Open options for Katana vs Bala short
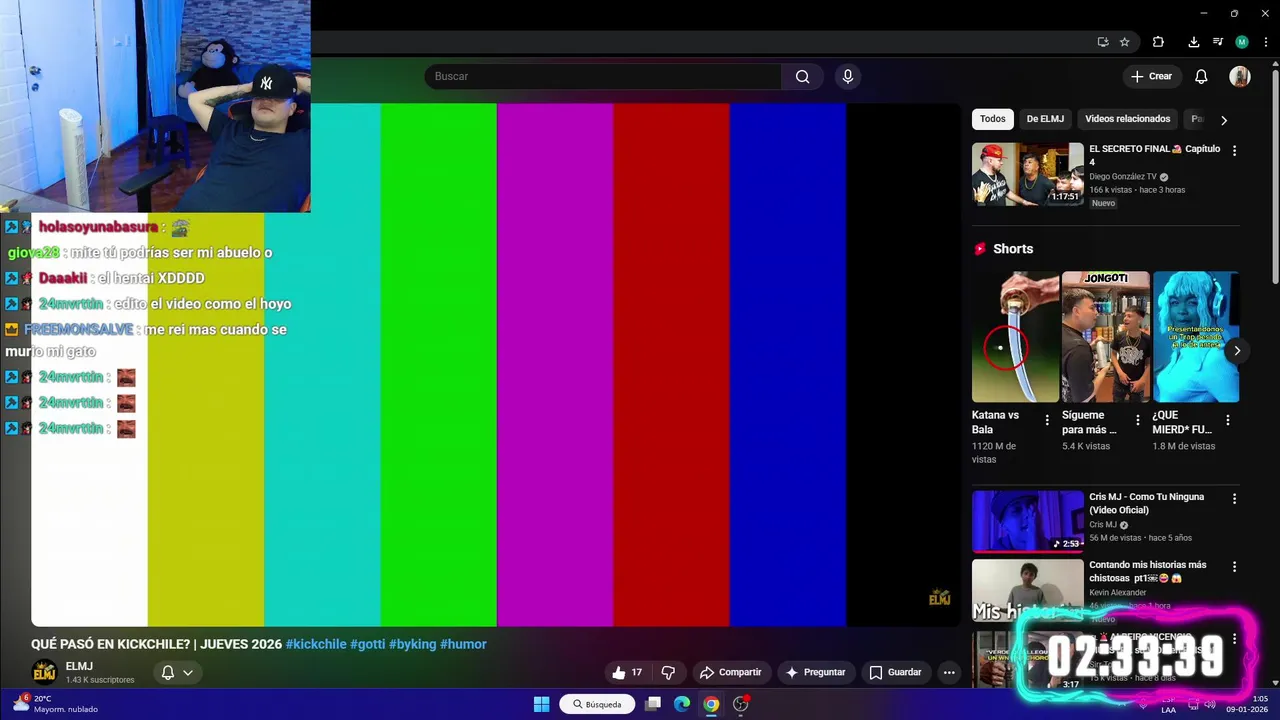The width and height of the screenshot is (1280, 720). click(x=1047, y=420)
